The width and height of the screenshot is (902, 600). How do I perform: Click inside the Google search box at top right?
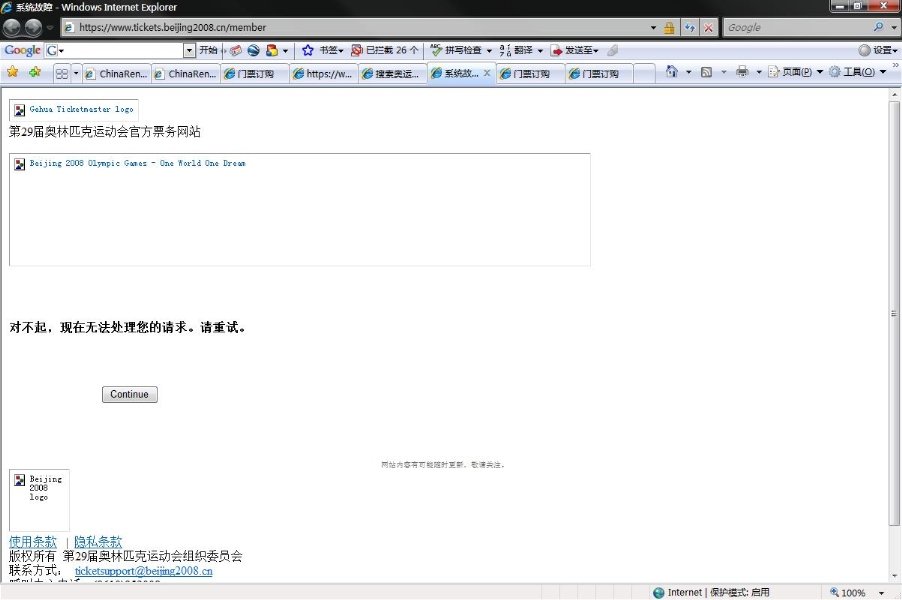tap(797, 27)
